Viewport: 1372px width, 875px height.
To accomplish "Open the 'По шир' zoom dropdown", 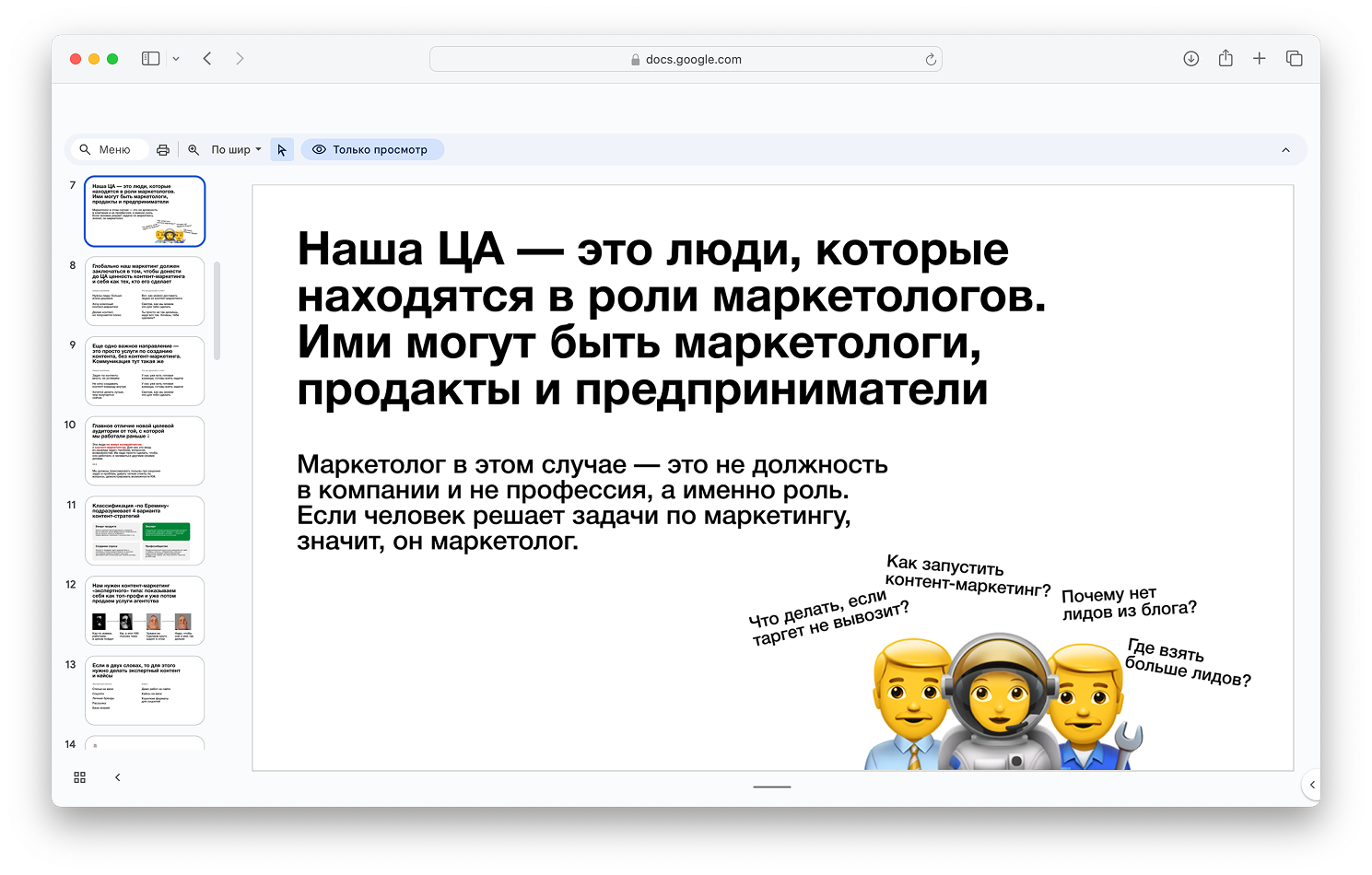I will click(236, 150).
